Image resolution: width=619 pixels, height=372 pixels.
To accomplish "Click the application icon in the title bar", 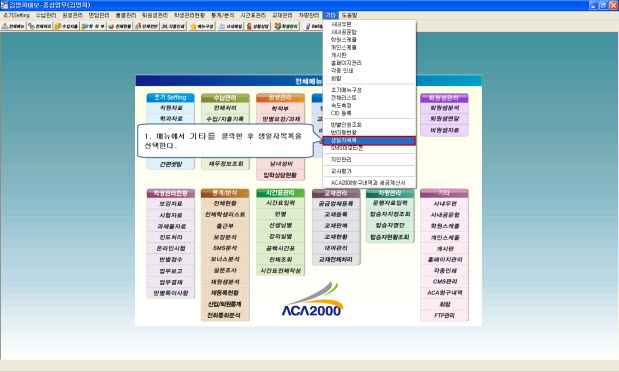I will [x=4, y=5].
